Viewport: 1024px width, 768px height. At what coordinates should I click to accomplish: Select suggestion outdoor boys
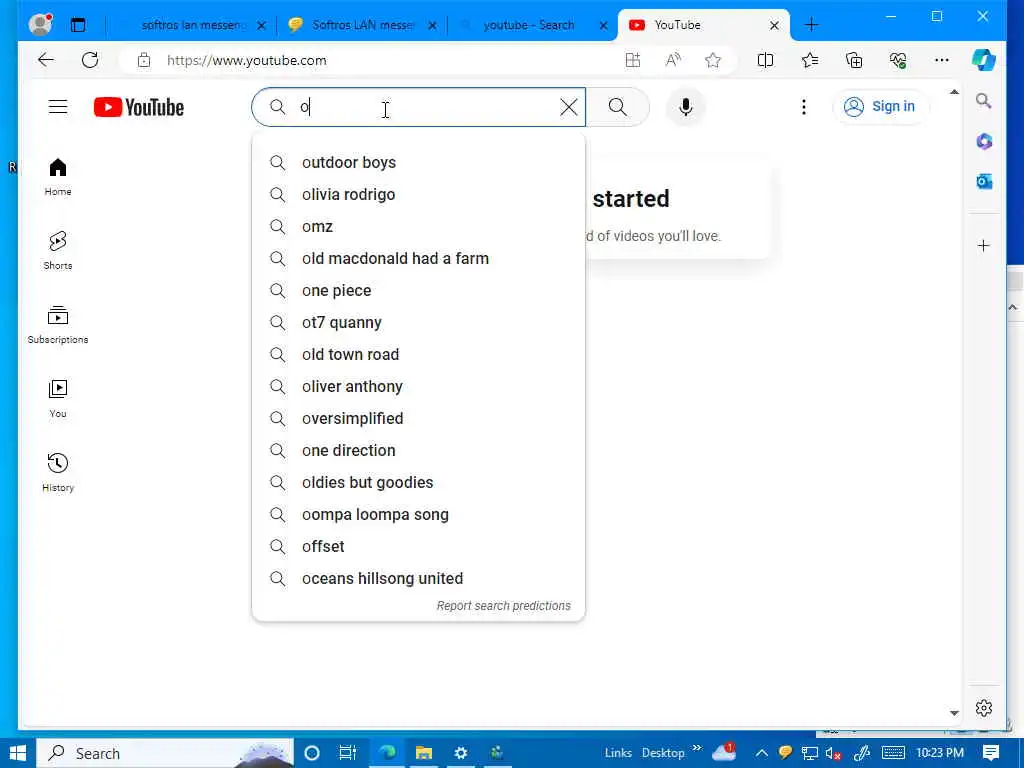pos(418,163)
